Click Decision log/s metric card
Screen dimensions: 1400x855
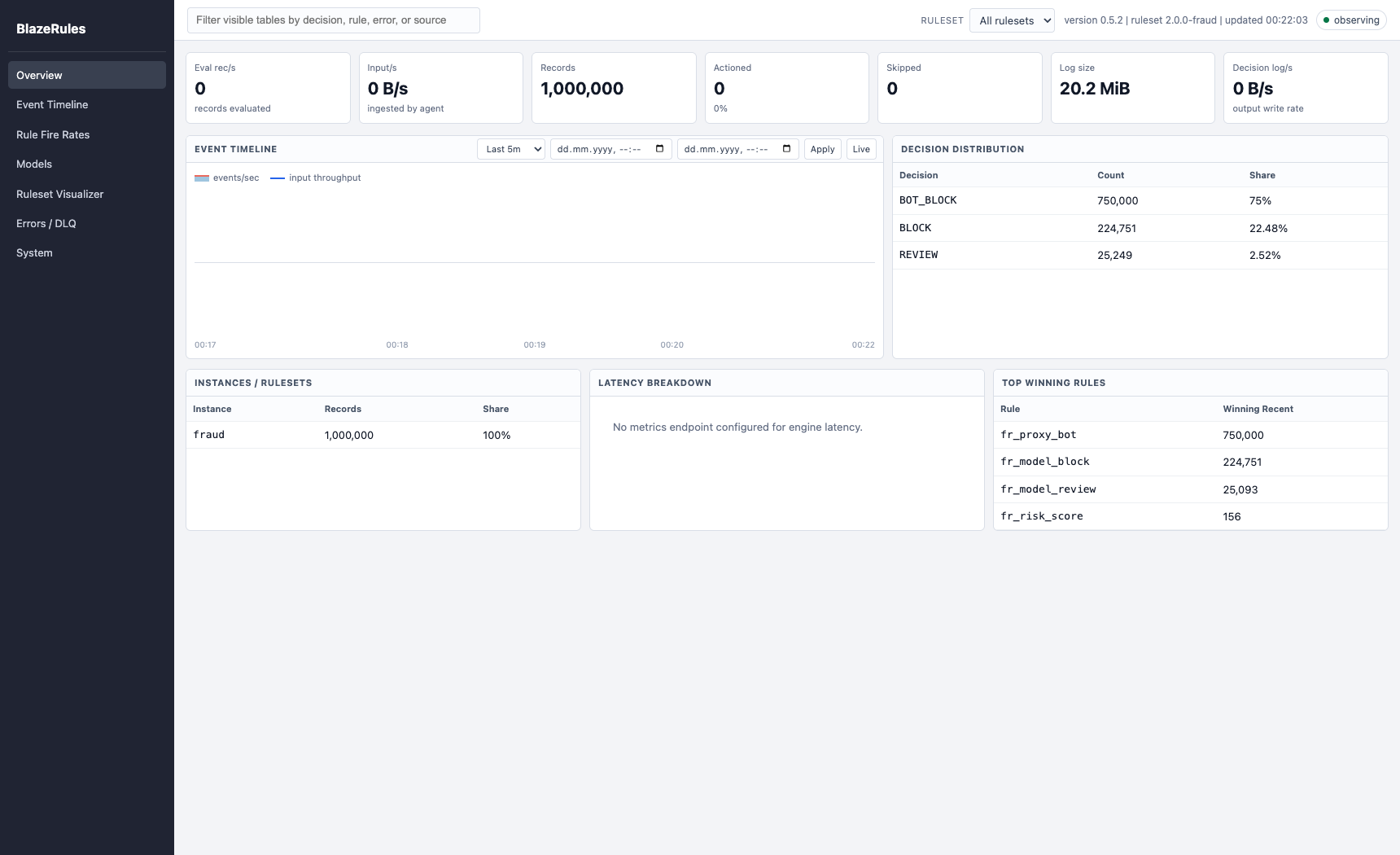pyautogui.click(x=1306, y=88)
